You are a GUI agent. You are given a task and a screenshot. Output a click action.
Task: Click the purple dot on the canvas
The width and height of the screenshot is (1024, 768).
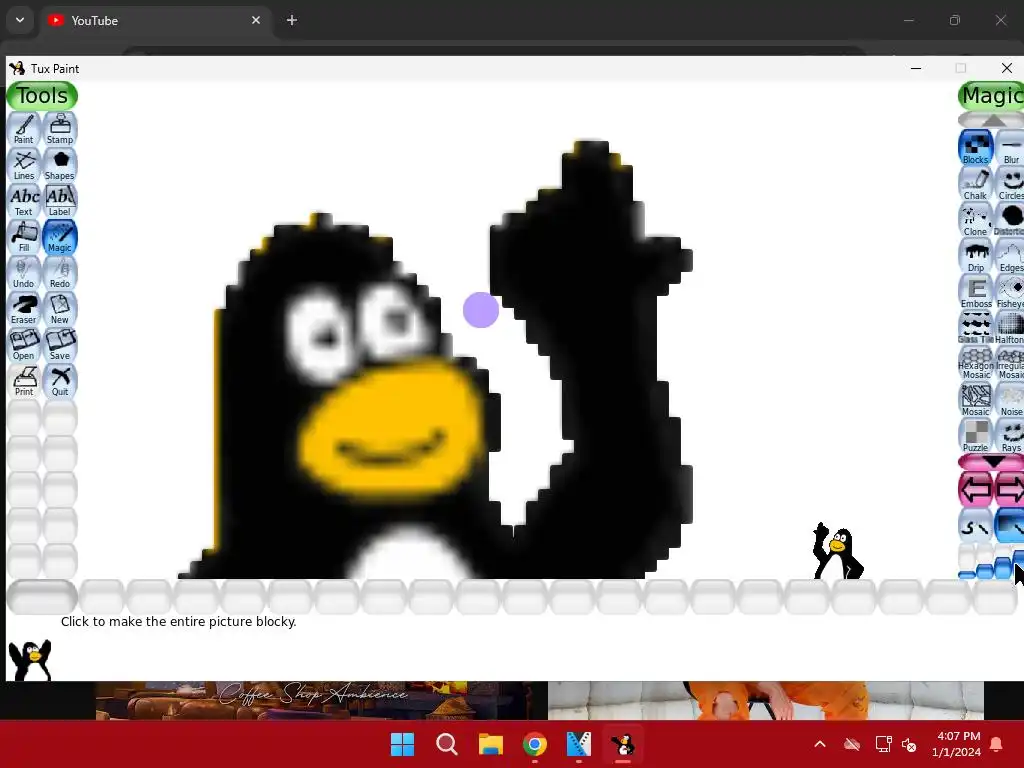pos(481,310)
